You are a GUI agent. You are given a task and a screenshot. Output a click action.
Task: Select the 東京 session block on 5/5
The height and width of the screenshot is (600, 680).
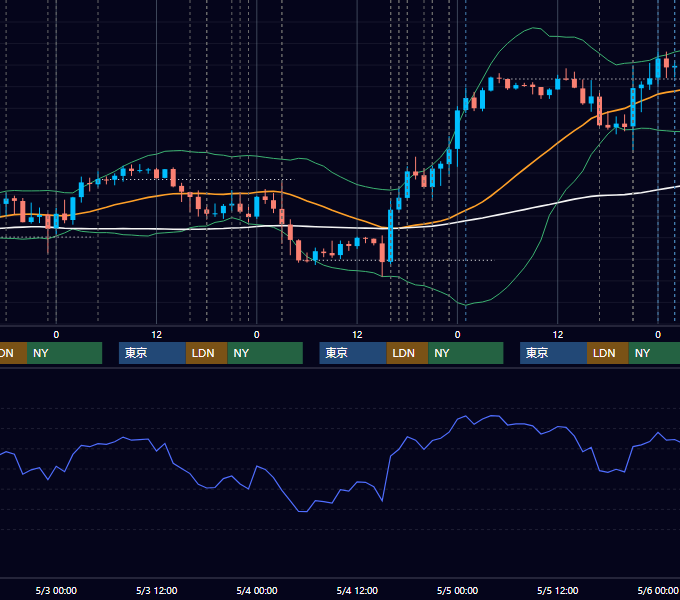click(553, 353)
